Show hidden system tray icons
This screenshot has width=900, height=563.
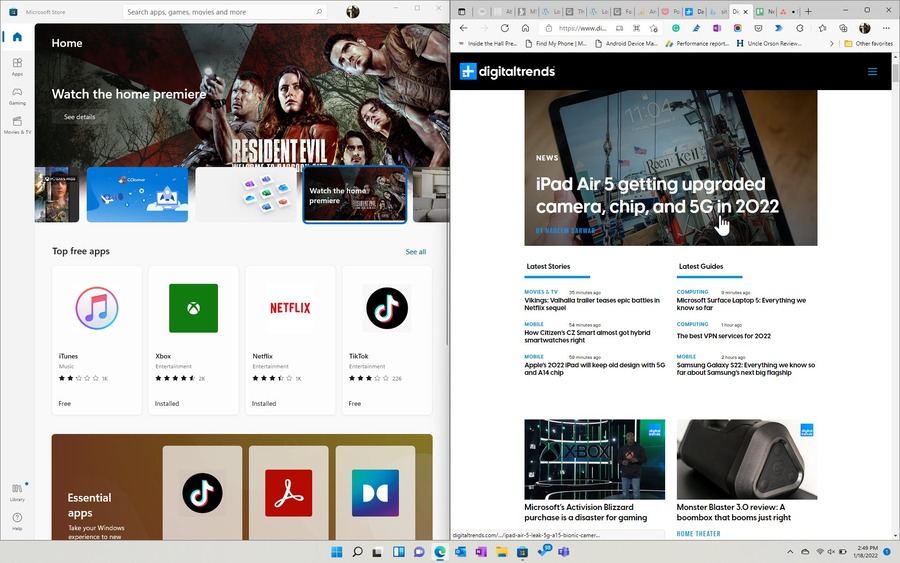[x=790, y=552]
